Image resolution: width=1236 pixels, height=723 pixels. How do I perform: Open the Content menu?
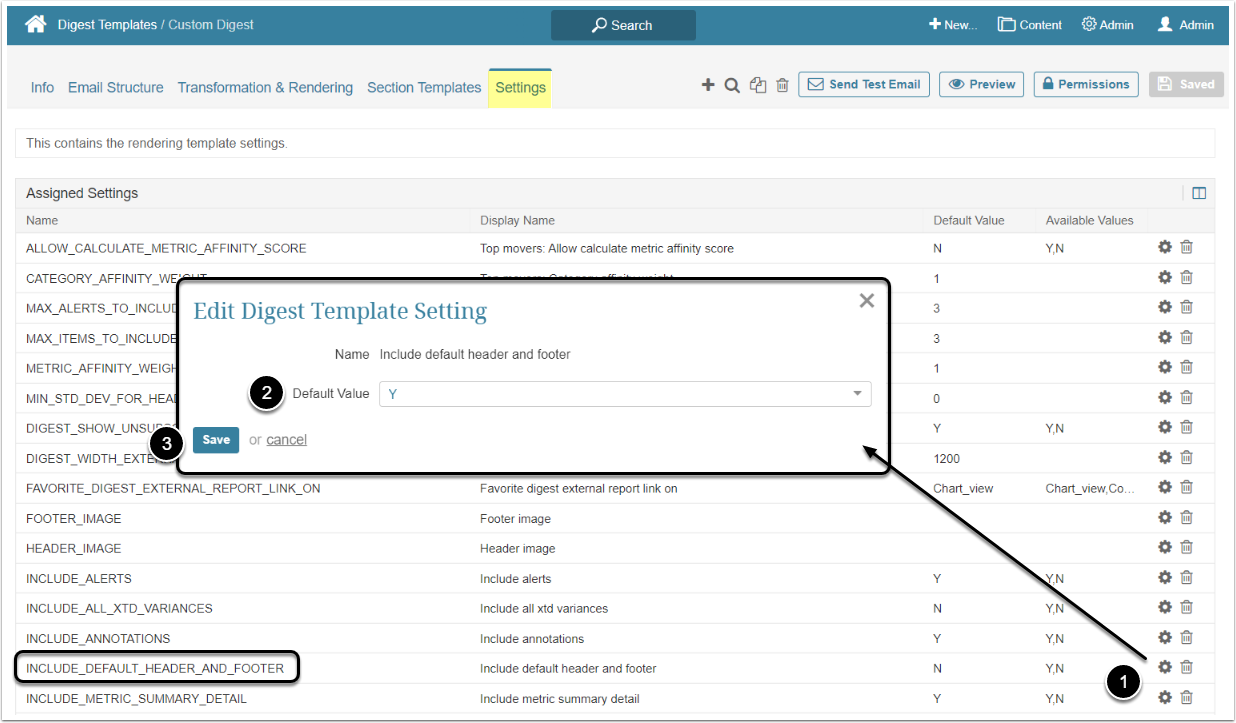click(1030, 25)
